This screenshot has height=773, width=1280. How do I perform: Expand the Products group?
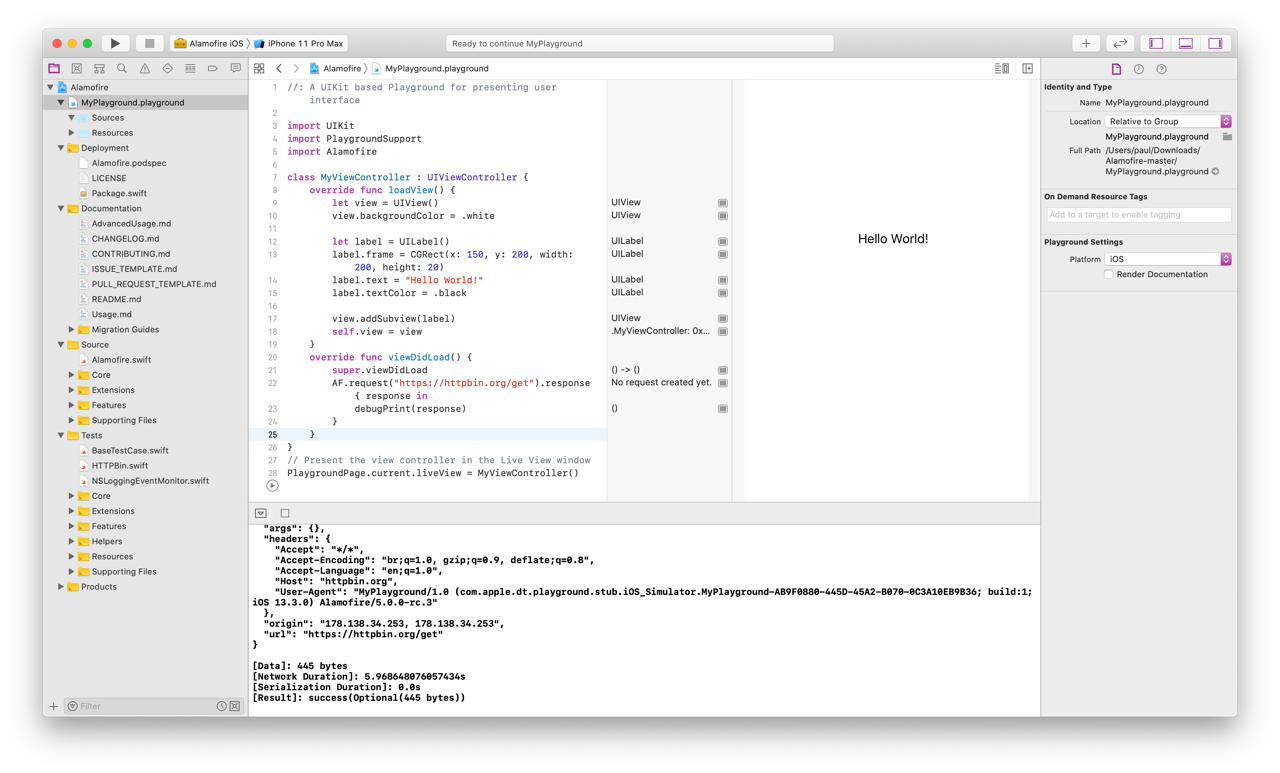click(61, 587)
